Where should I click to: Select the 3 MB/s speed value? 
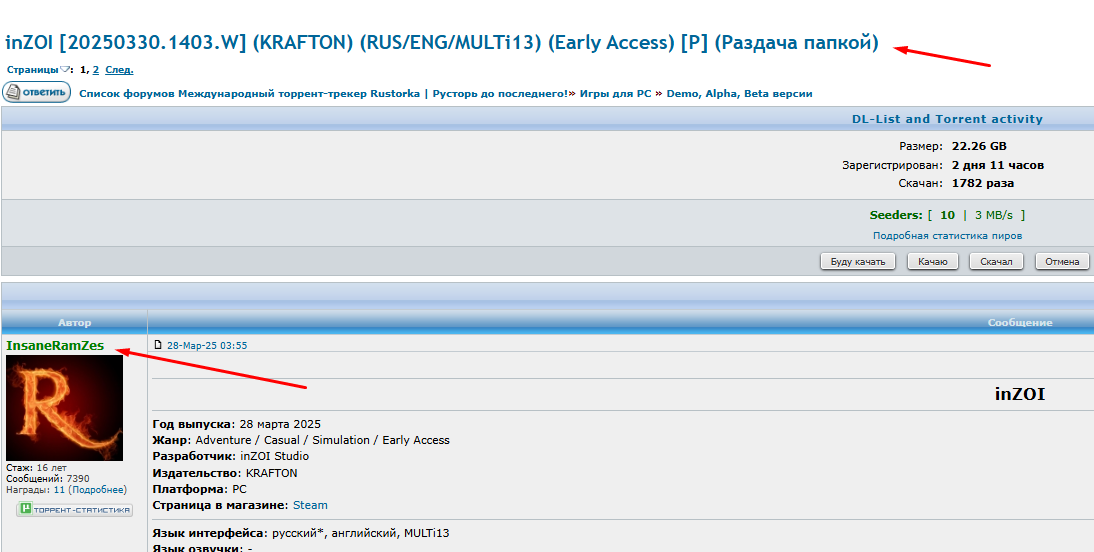pyautogui.click(x=995, y=215)
